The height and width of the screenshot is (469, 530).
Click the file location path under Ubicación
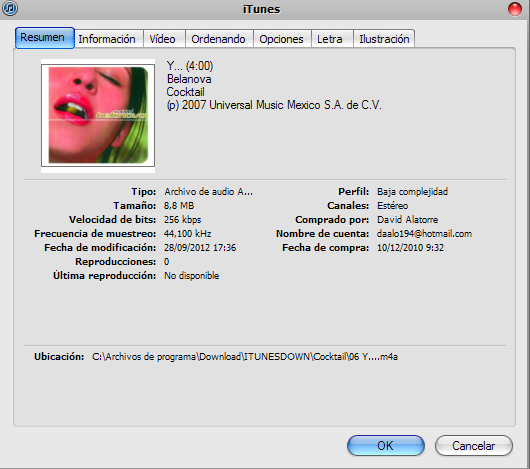tap(245, 356)
